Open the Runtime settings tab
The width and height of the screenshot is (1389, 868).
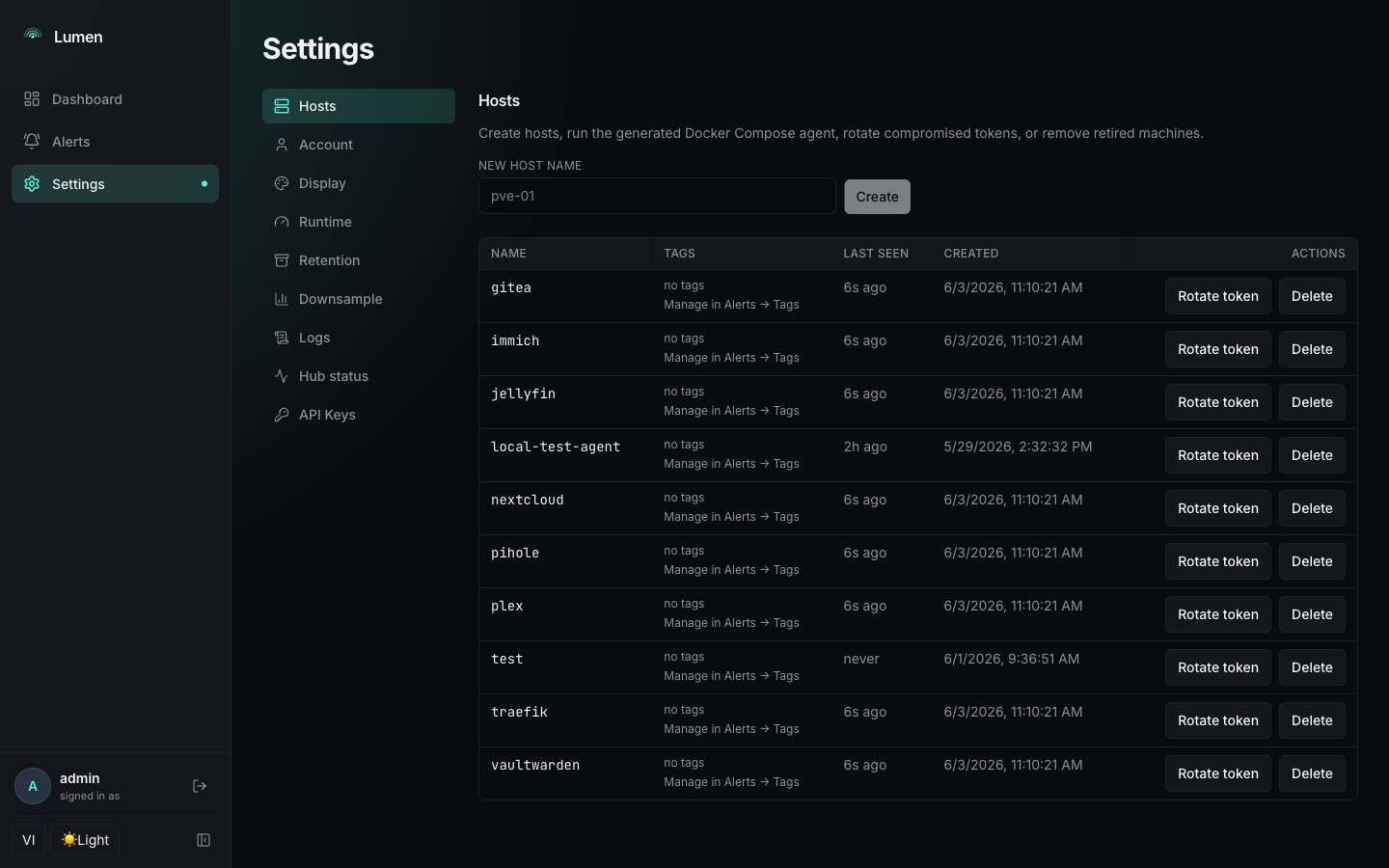359,222
